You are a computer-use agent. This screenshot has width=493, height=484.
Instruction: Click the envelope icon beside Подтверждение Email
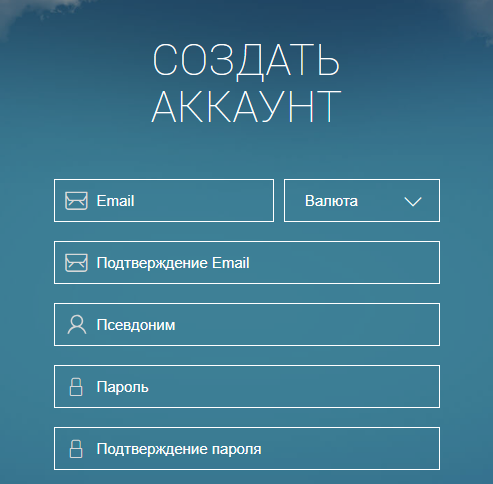point(76,263)
